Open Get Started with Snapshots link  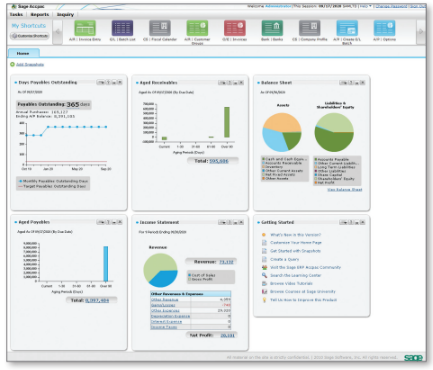(x=295, y=251)
